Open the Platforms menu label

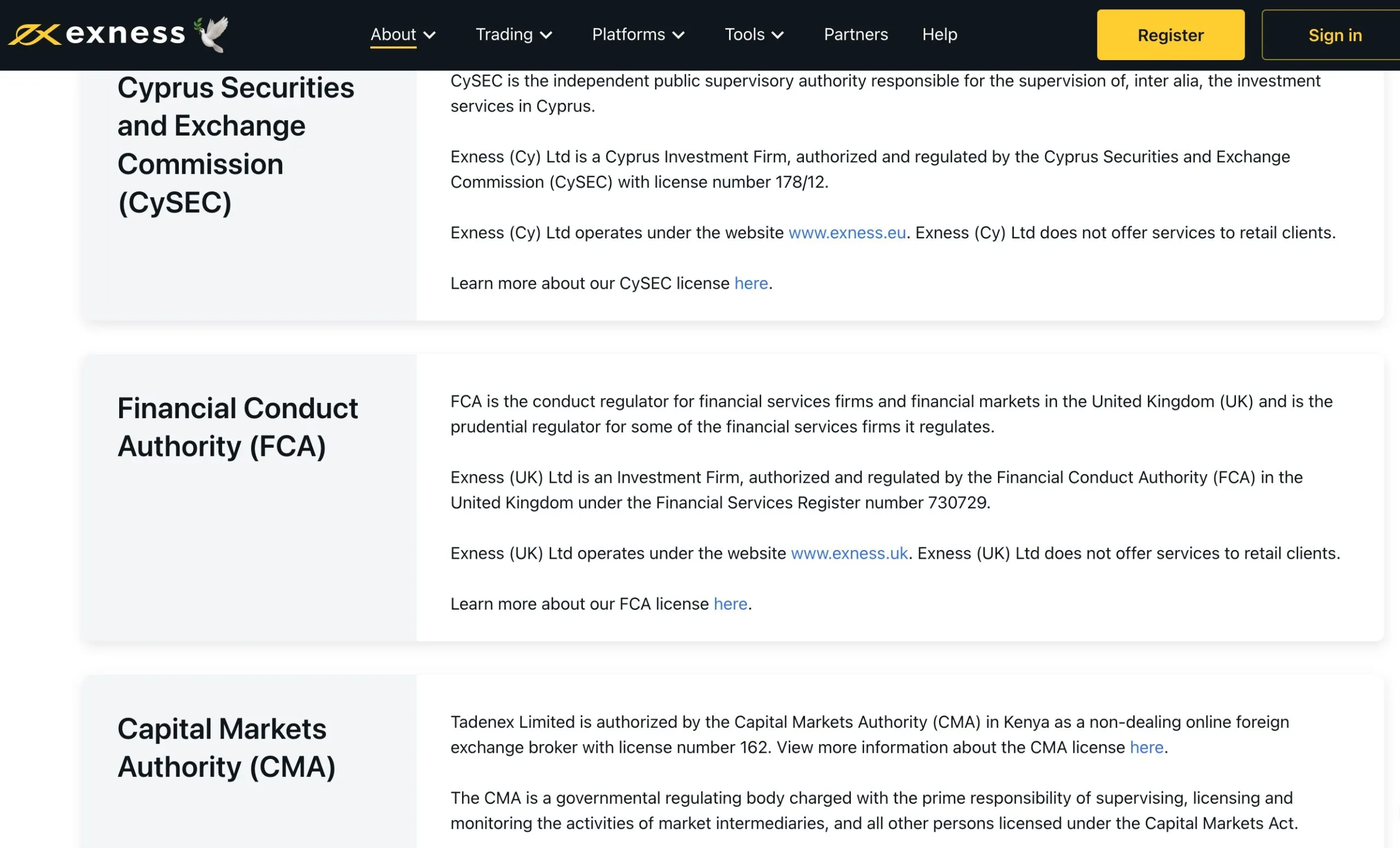point(628,34)
